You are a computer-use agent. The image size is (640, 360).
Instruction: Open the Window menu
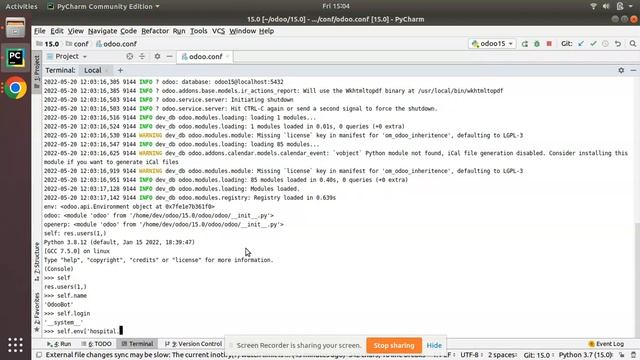242,31
